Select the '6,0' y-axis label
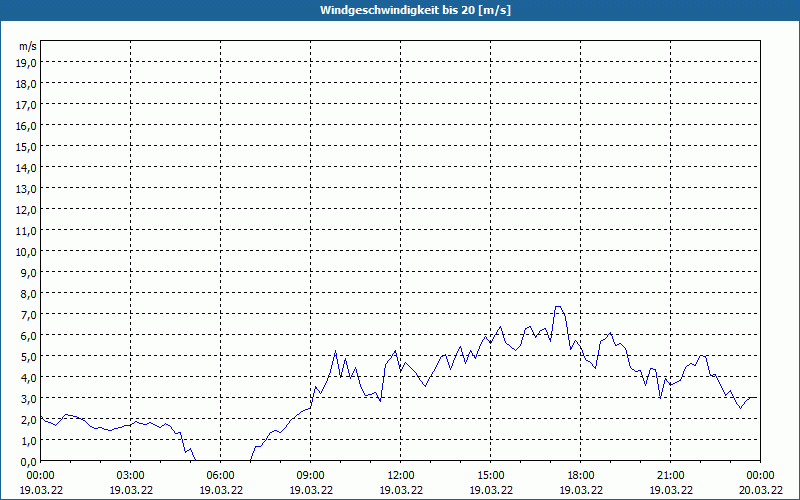 pos(29,336)
